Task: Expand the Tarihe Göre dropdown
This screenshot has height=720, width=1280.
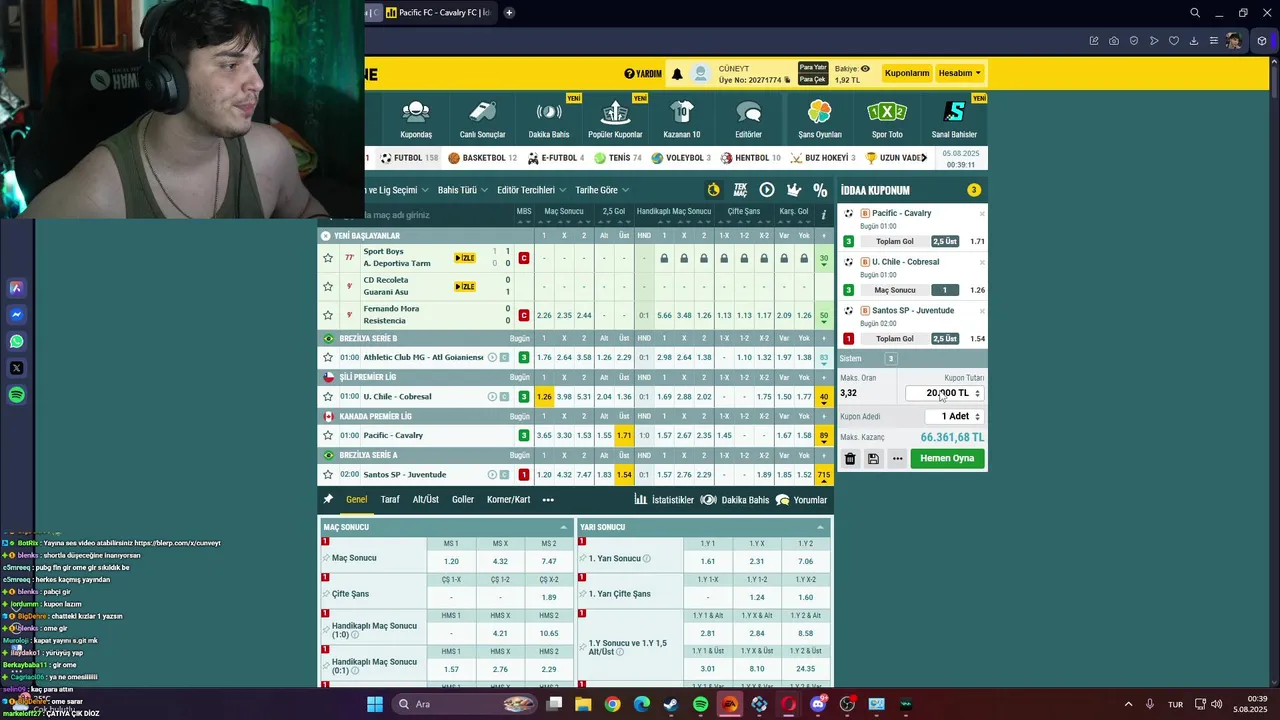Action: click(602, 190)
